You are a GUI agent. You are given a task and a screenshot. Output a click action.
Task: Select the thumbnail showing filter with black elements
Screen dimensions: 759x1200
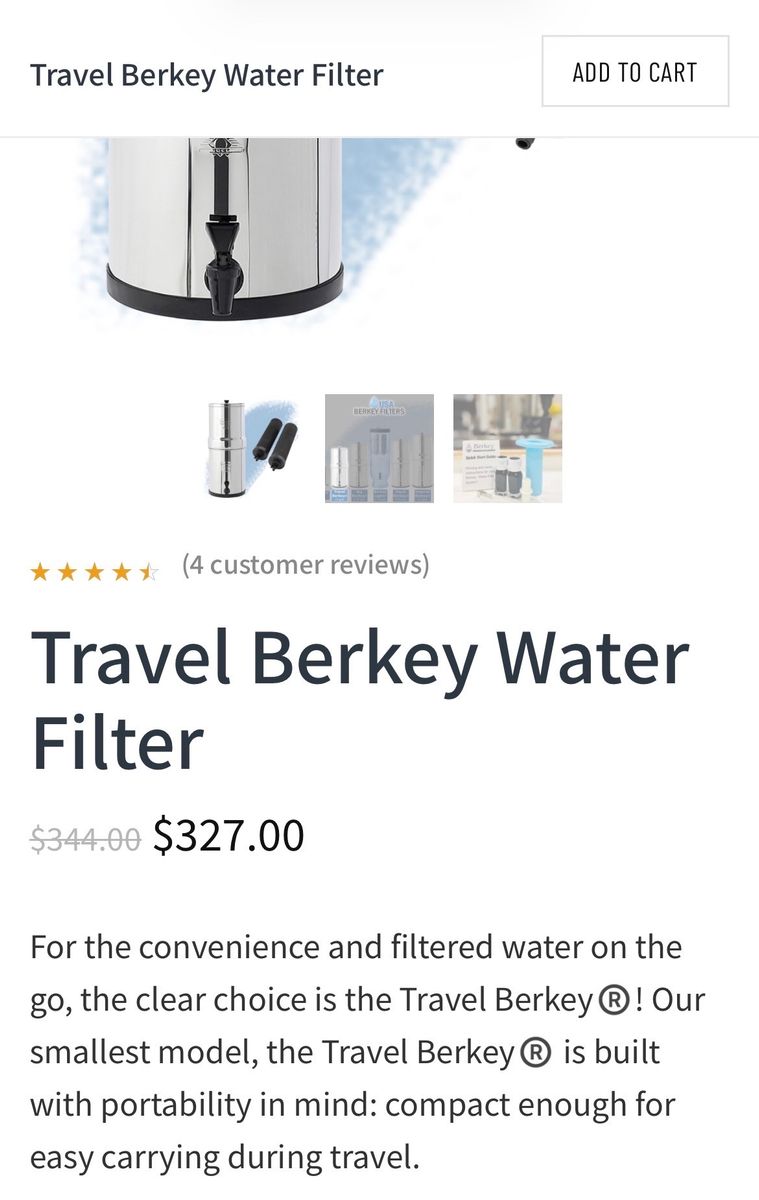(x=251, y=448)
